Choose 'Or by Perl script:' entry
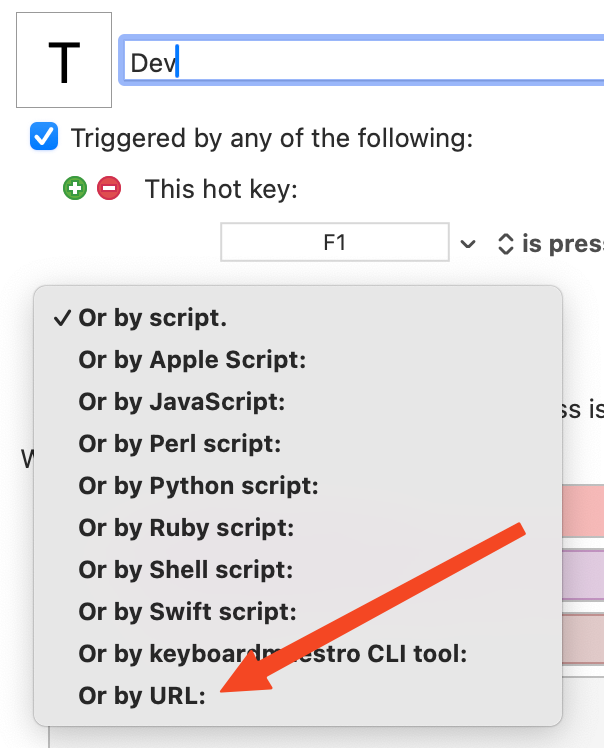604x748 pixels. (x=298, y=444)
